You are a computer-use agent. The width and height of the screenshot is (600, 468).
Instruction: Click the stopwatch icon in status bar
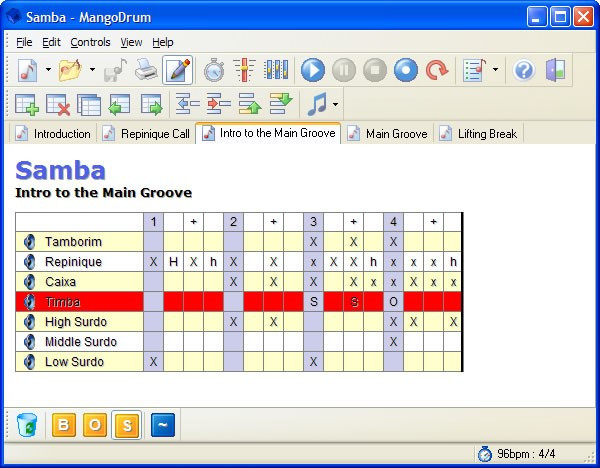tap(485, 454)
